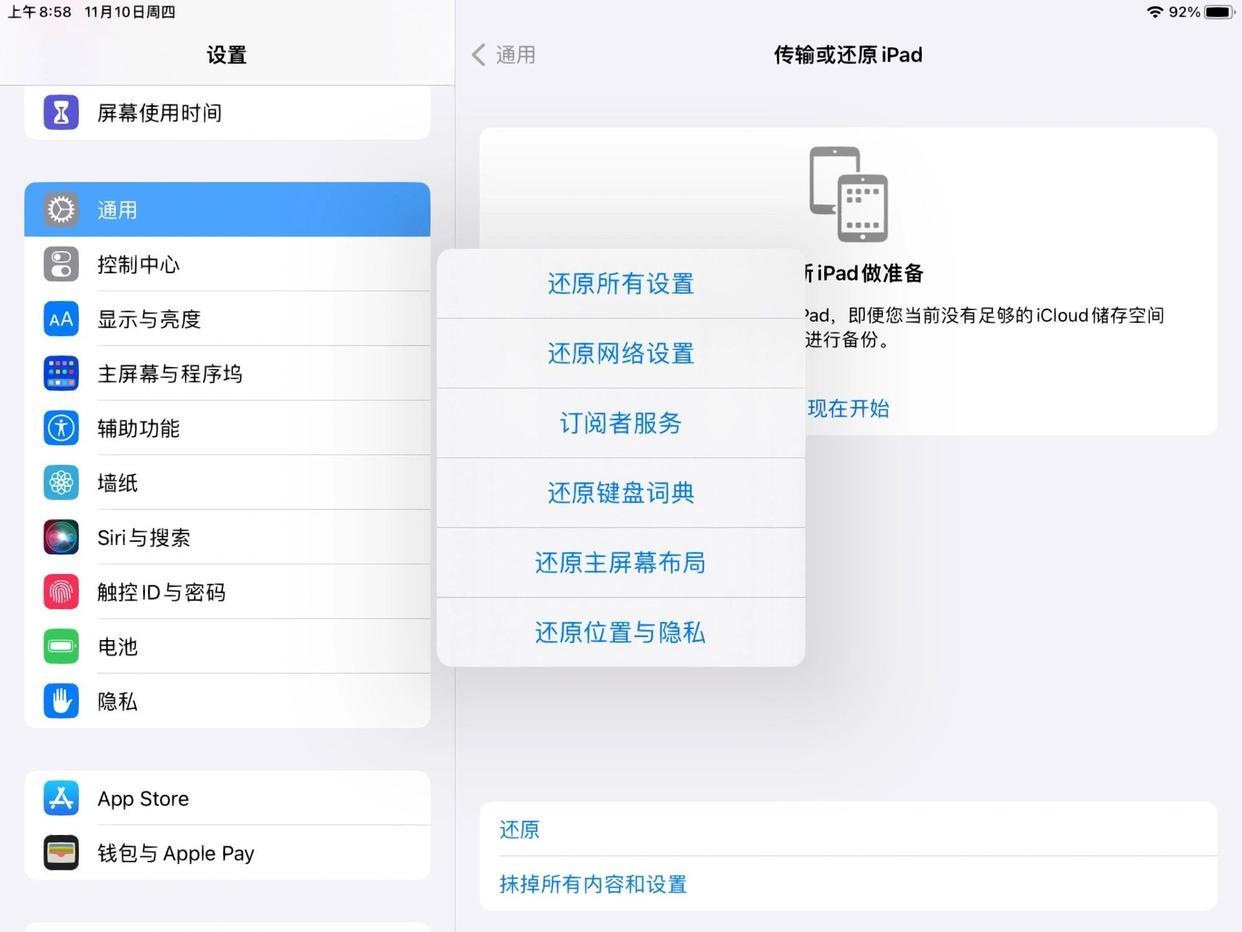Open 屏幕使用时间 via its hourglass icon
Screen dimensions: 1242x932
(61, 112)
